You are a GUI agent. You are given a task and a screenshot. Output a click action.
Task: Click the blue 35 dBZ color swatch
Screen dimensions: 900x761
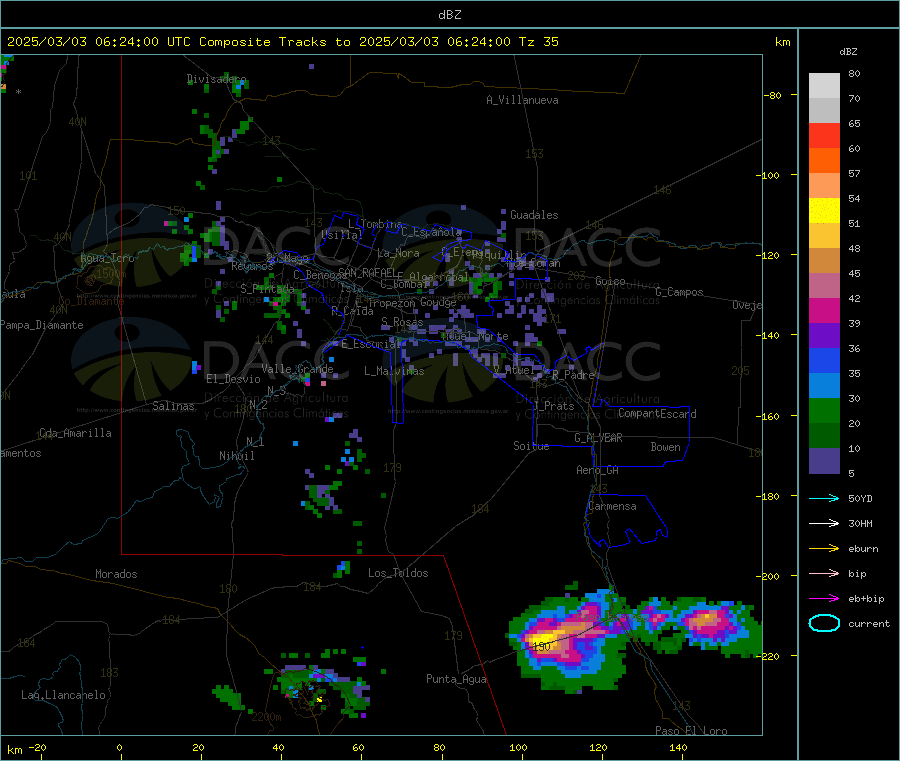pyautogui.click(x=824, y=360)
